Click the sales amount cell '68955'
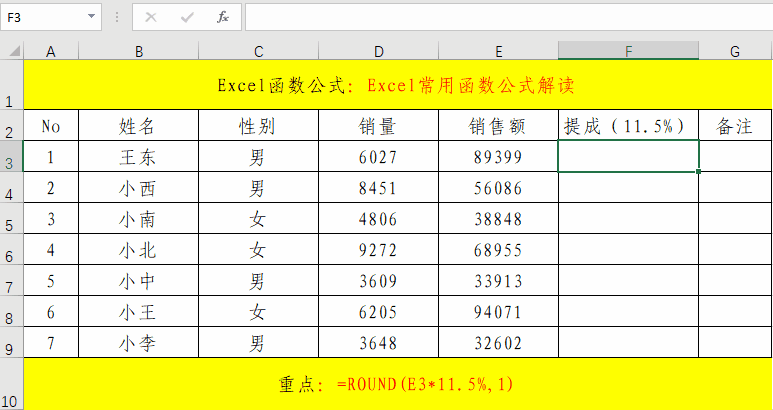Viewport: 773px width, 410px height. (498, 250)
